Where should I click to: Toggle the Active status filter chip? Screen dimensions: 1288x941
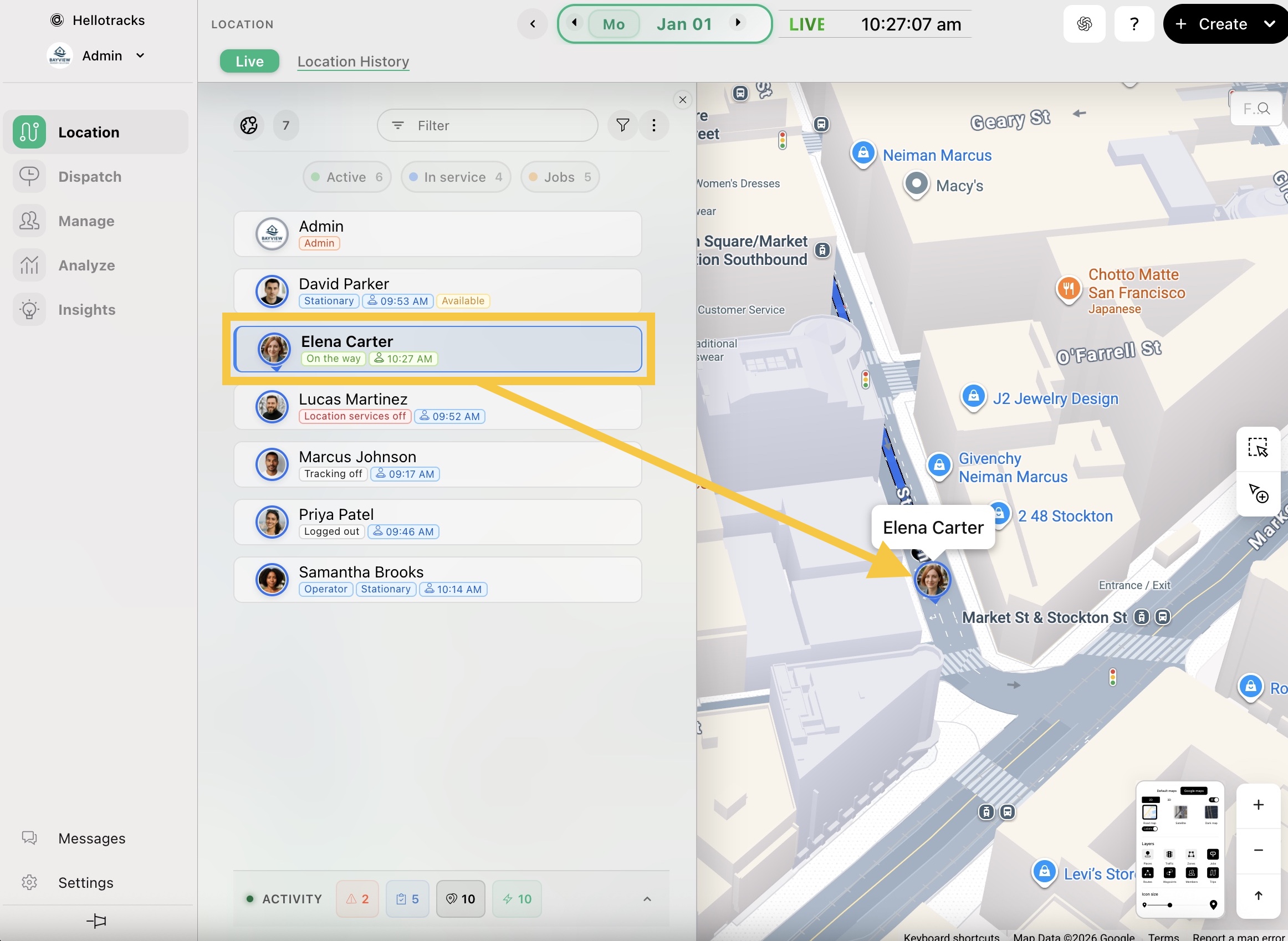[x=346, y=177]
